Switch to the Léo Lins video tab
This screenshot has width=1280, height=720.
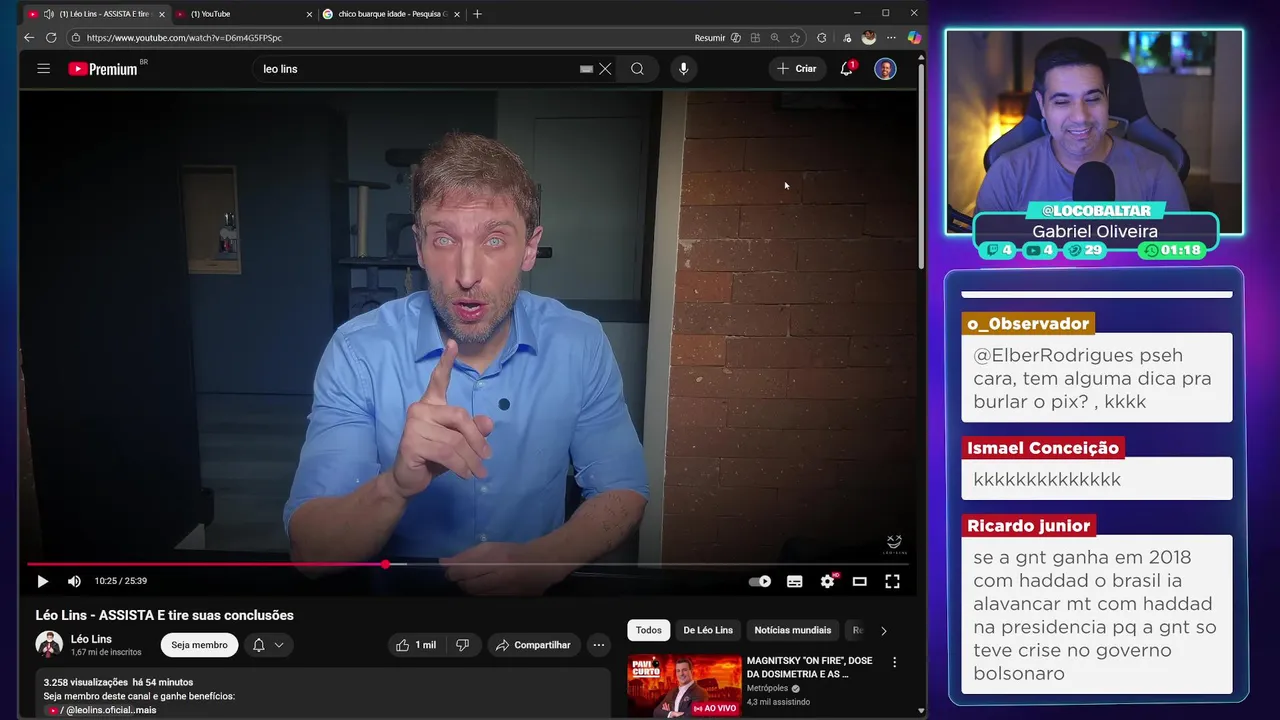coord(95,14)
